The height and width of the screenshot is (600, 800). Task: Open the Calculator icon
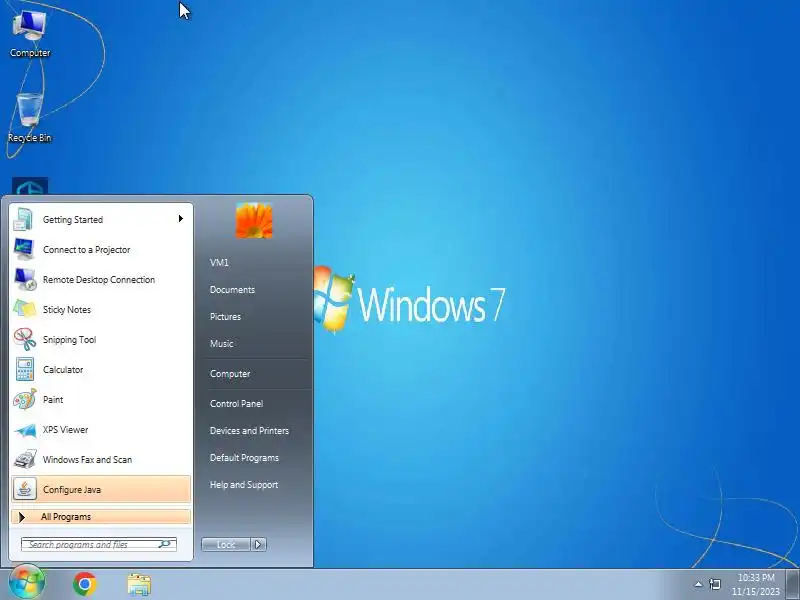(24, 369)
